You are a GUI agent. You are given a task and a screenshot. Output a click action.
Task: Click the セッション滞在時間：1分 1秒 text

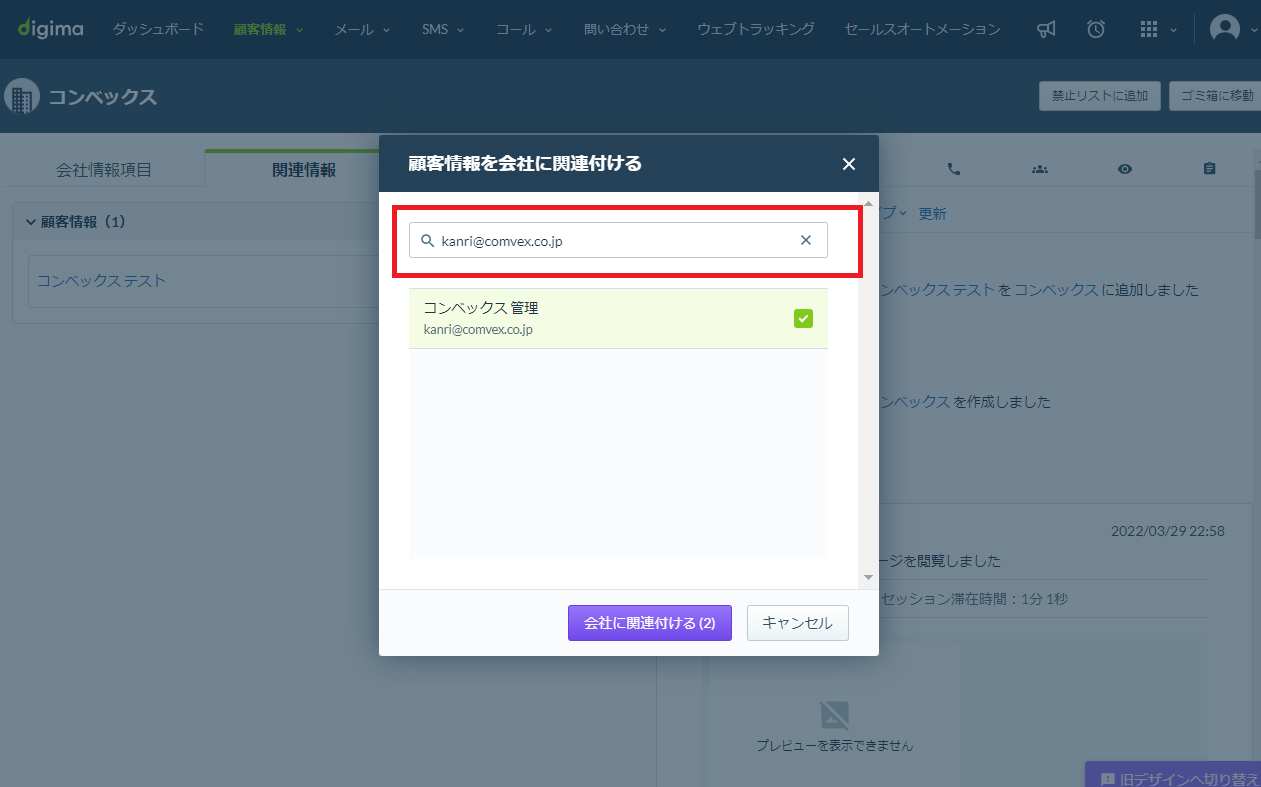tap(975, 599)
